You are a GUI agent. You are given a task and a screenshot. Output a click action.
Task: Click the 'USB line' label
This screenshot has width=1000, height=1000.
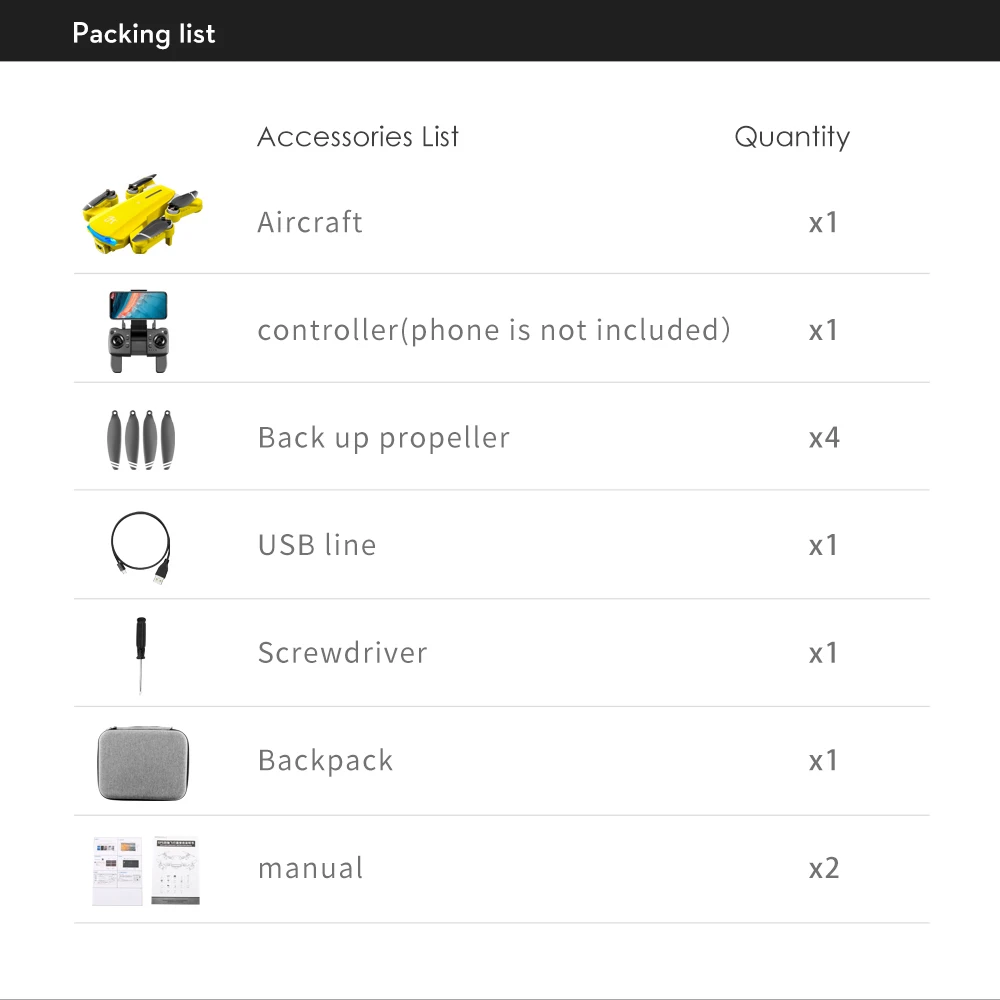(317, 546)
